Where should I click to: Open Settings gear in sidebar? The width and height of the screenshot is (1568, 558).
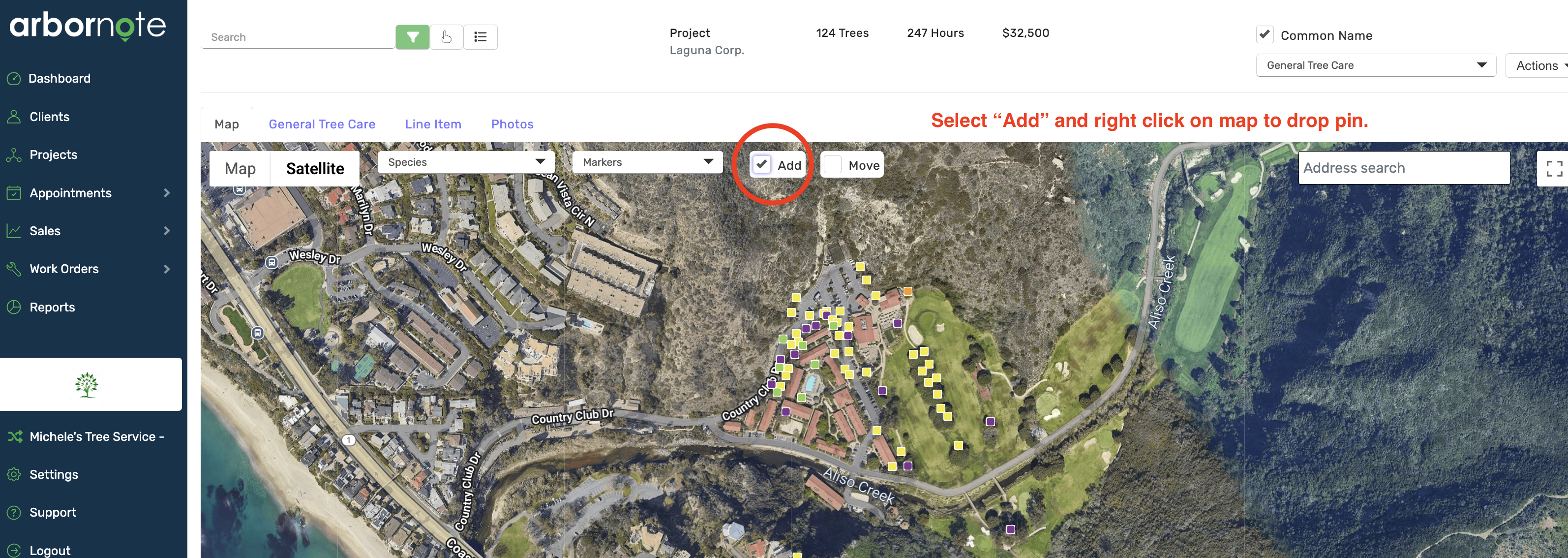click(x=13, y=474)
